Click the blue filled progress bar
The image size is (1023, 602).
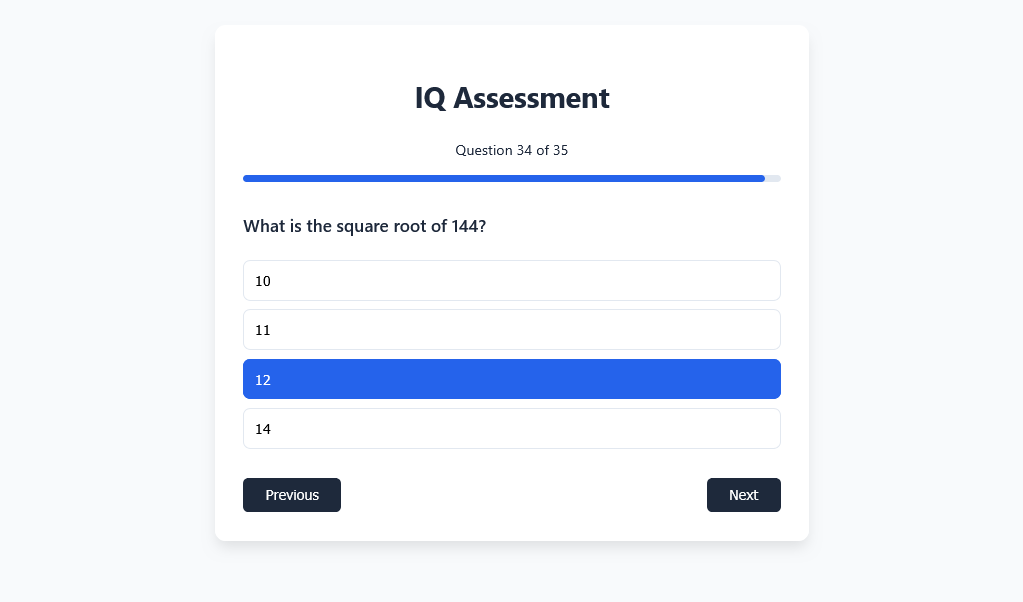point(503,178)
